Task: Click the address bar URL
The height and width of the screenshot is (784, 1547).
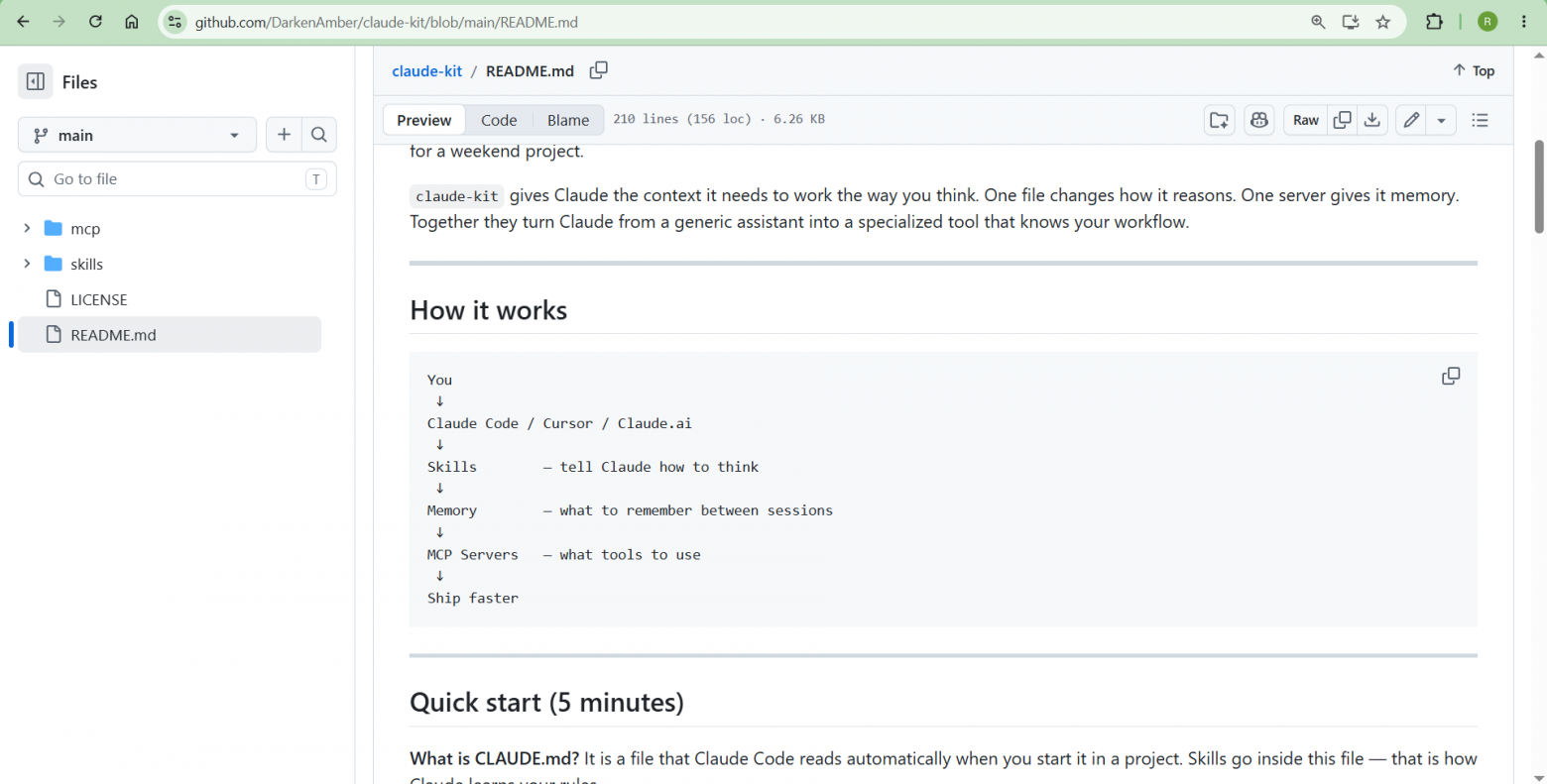Action: pos(387,22)
